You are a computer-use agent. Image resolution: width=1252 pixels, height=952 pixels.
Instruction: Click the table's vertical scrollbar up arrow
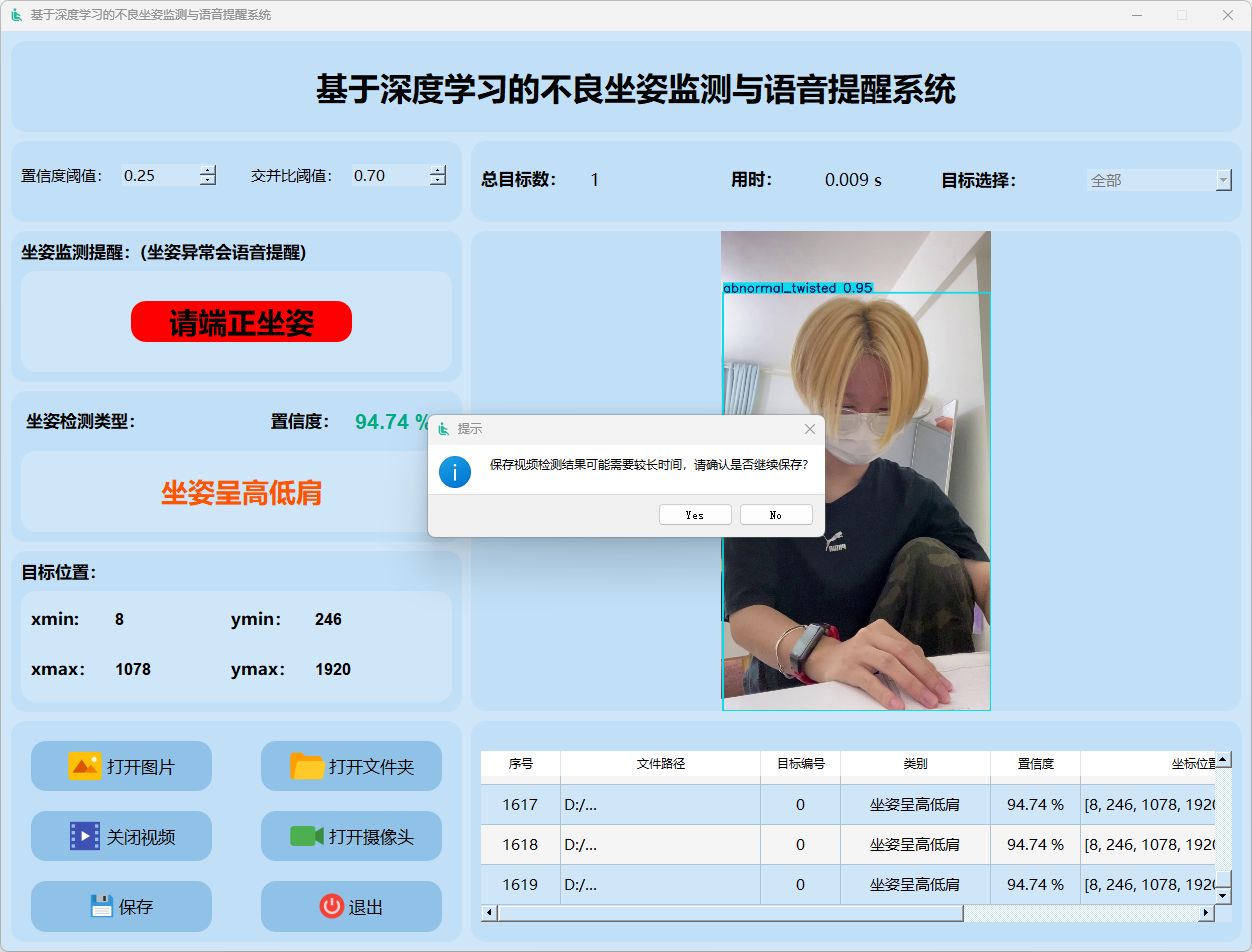point(1223,760)
